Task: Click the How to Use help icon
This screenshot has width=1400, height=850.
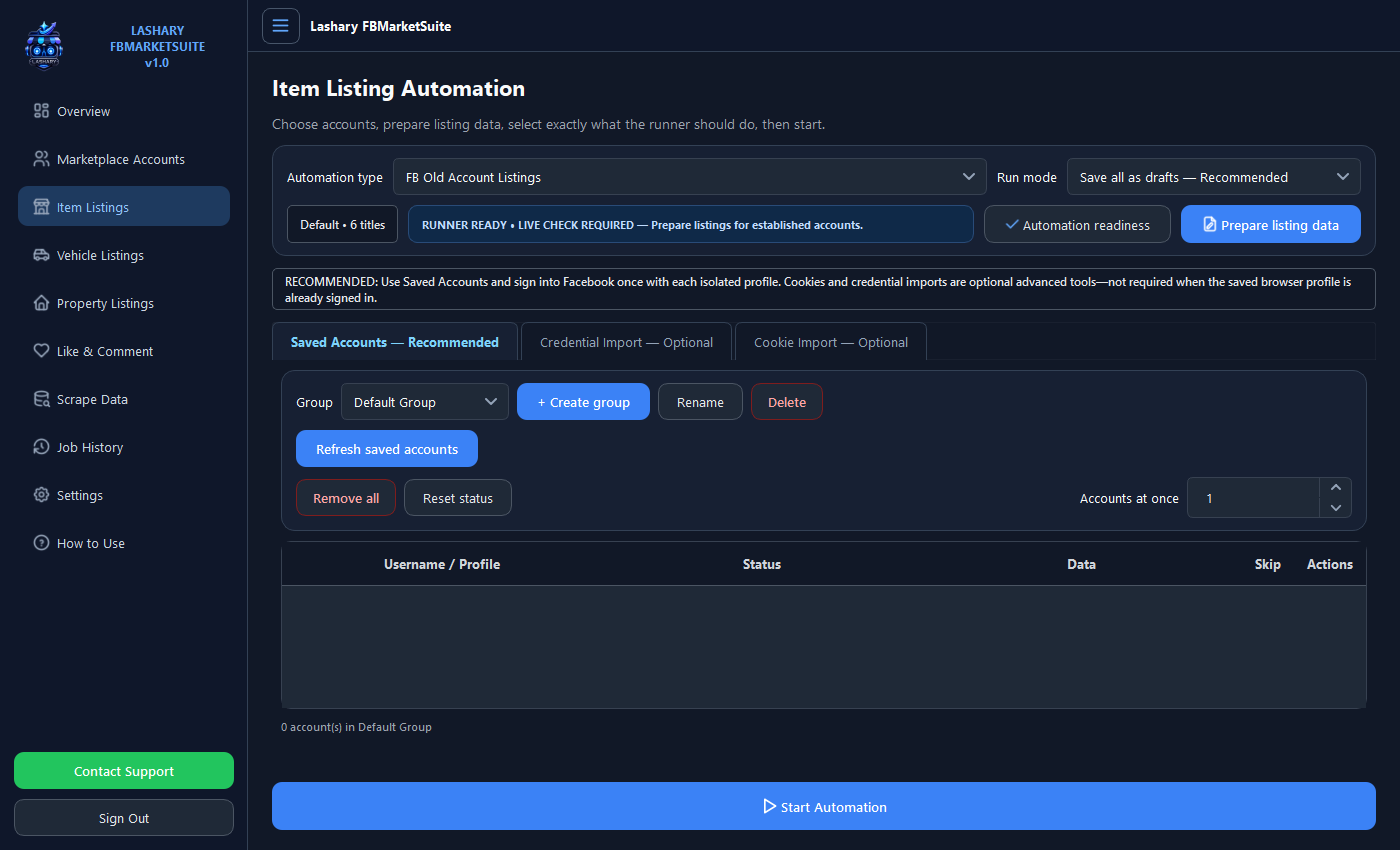Action: [x=41, y=543]
